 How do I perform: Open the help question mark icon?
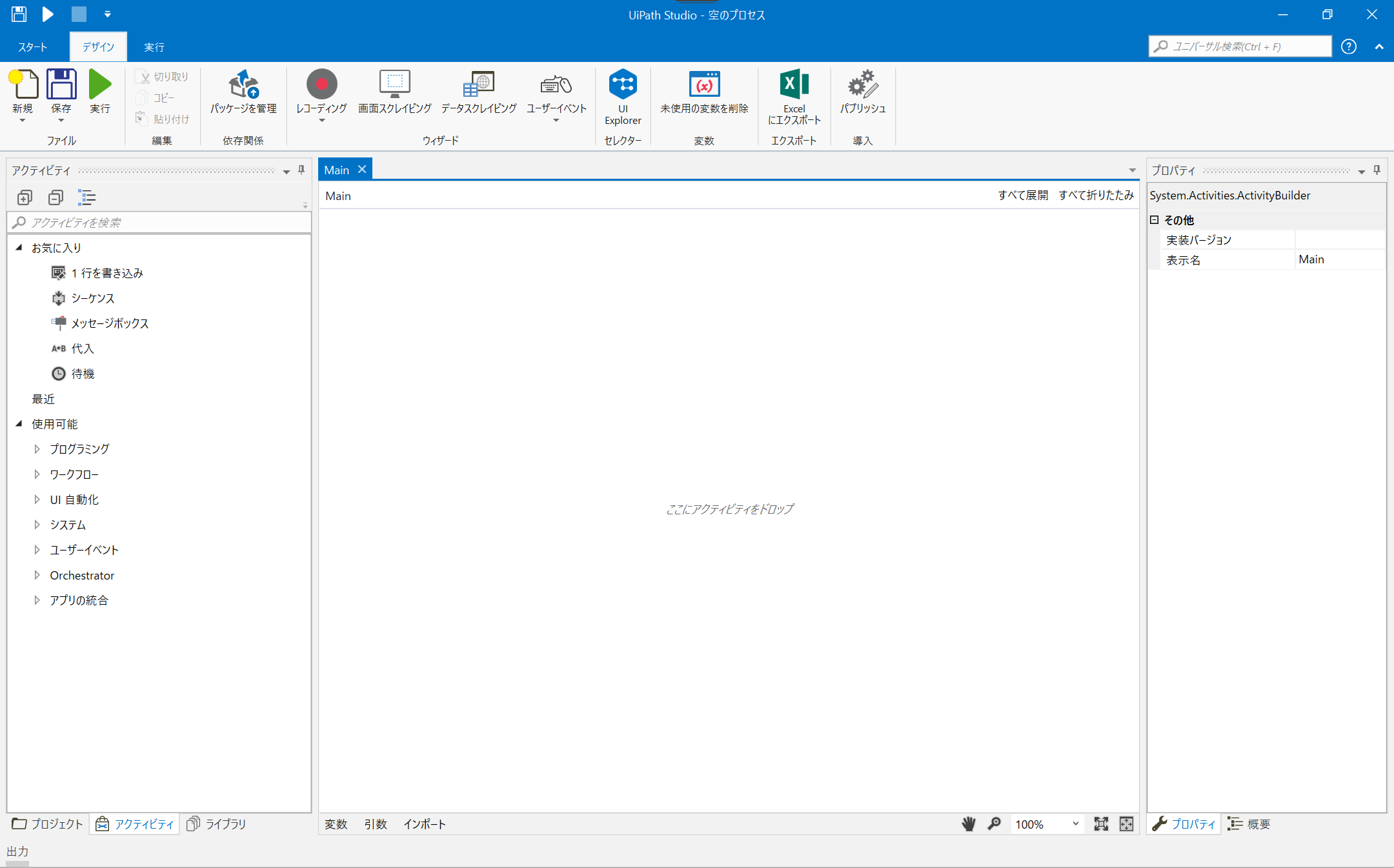(1348, 46)
